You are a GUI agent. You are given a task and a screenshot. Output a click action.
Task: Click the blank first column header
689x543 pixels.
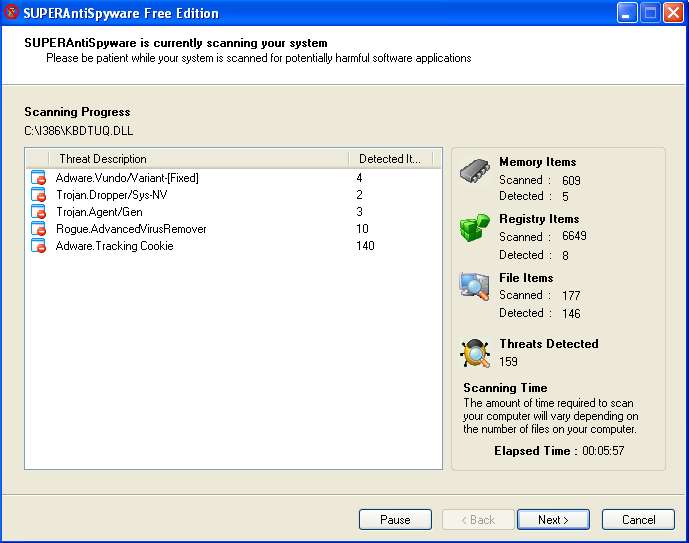tap(37, 159)
